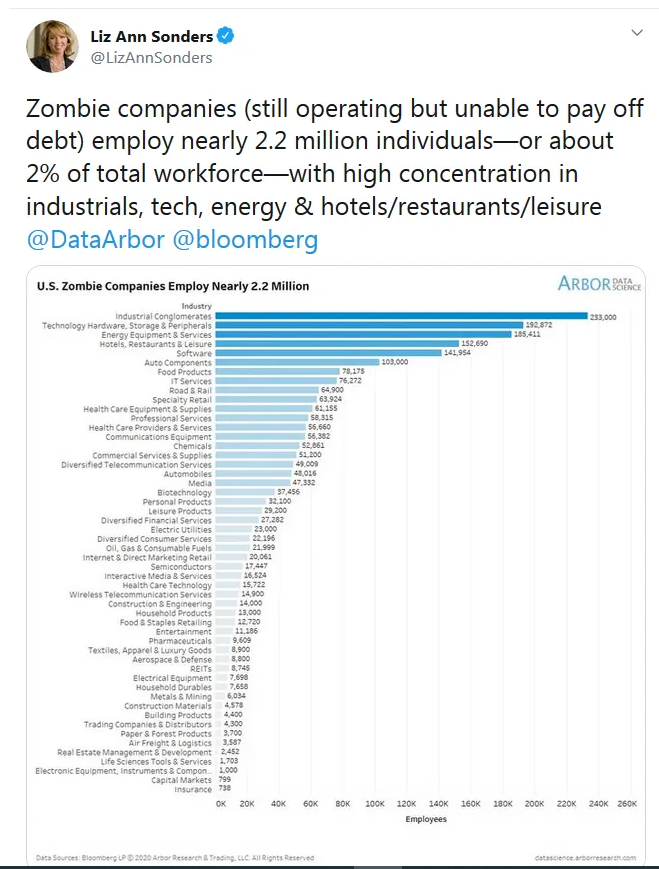Click the Industry column header
This screenshot has width=659, height=869.
point(196,305)
